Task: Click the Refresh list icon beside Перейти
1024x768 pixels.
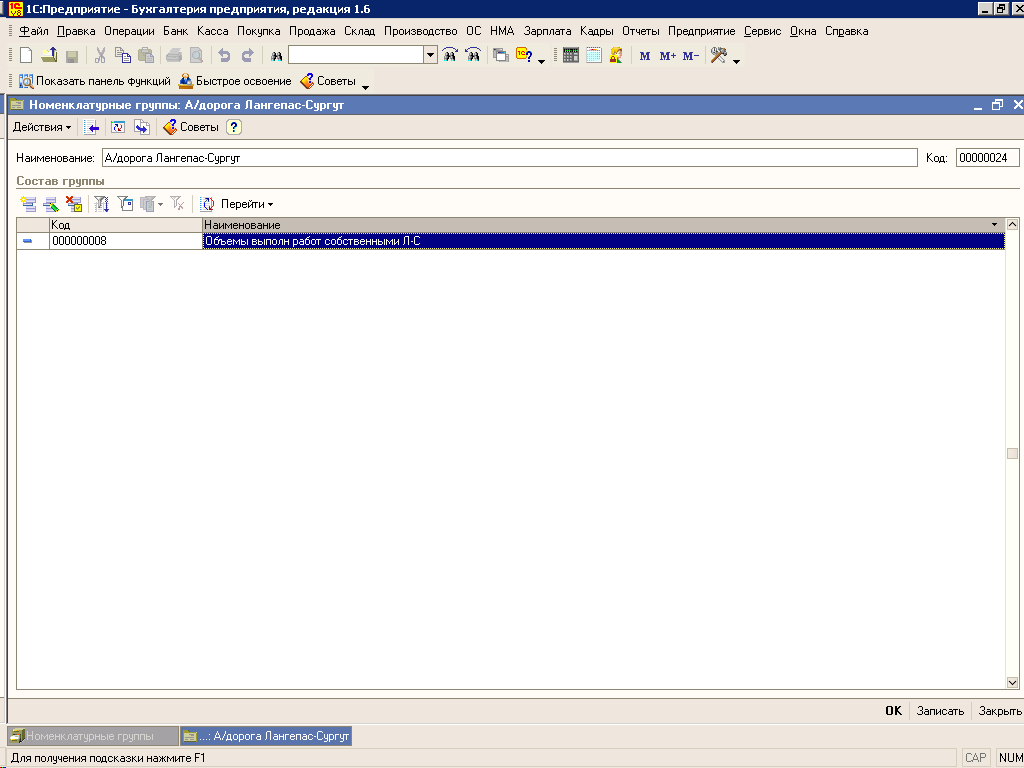Action: (x=207, y=204)
